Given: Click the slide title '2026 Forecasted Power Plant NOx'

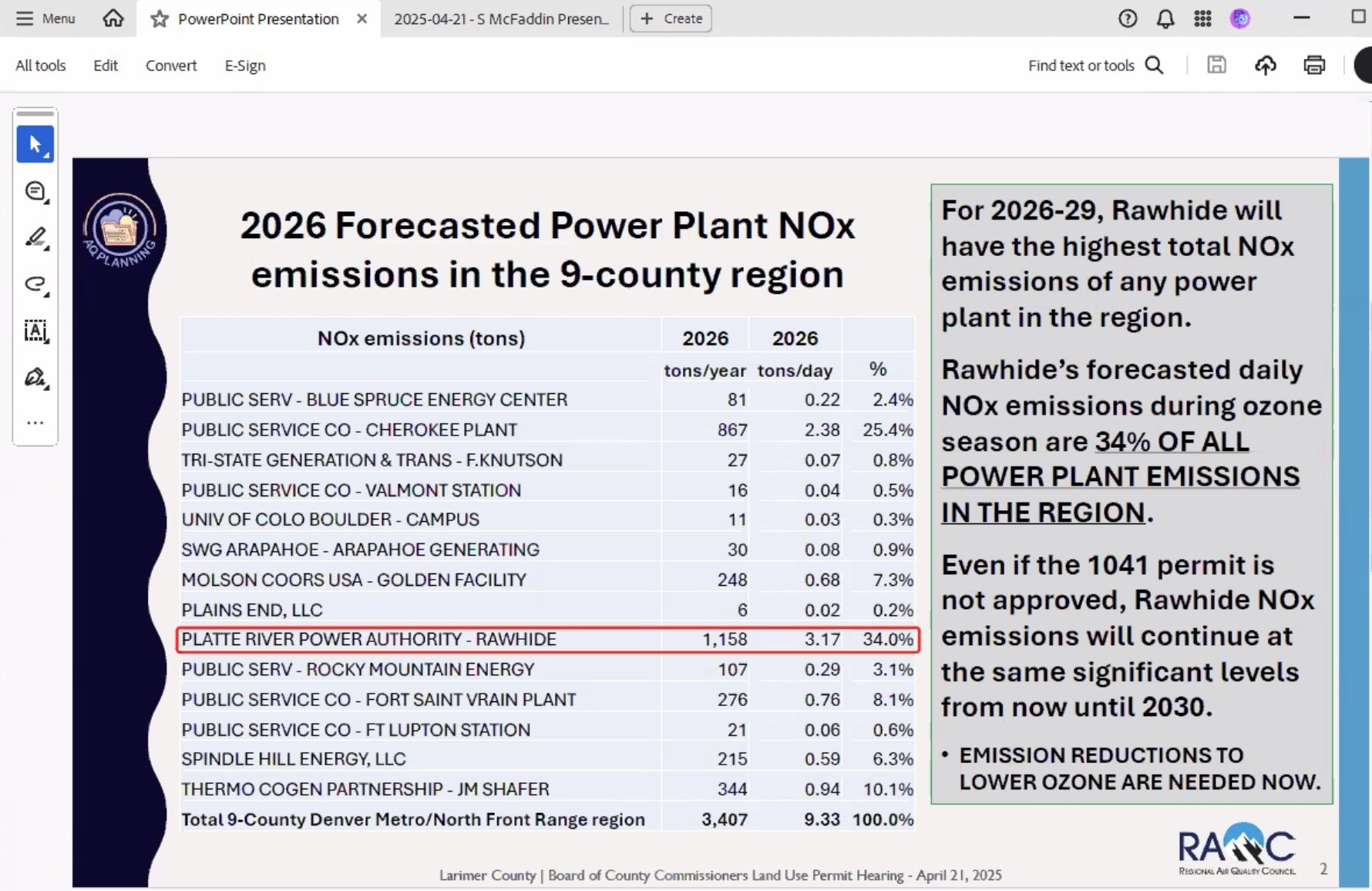Looking at the screenshot, I should click(x=547, y=226).
